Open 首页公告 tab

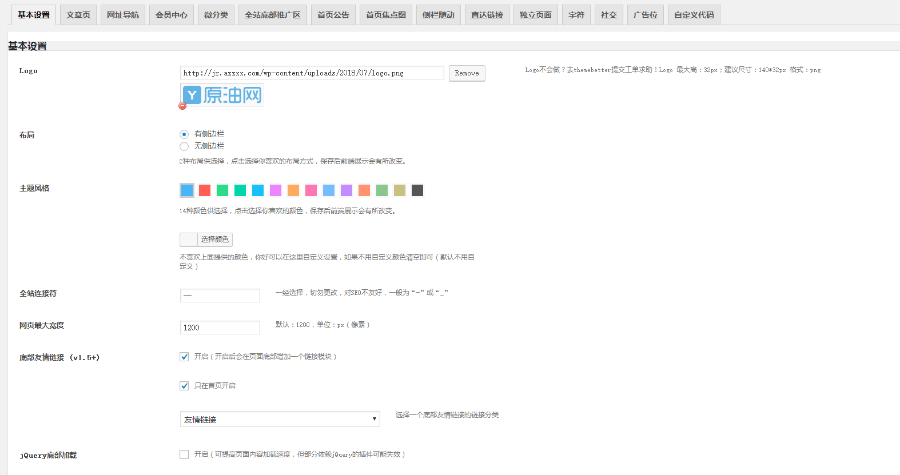pyautogui.click(x=333, y=15)
